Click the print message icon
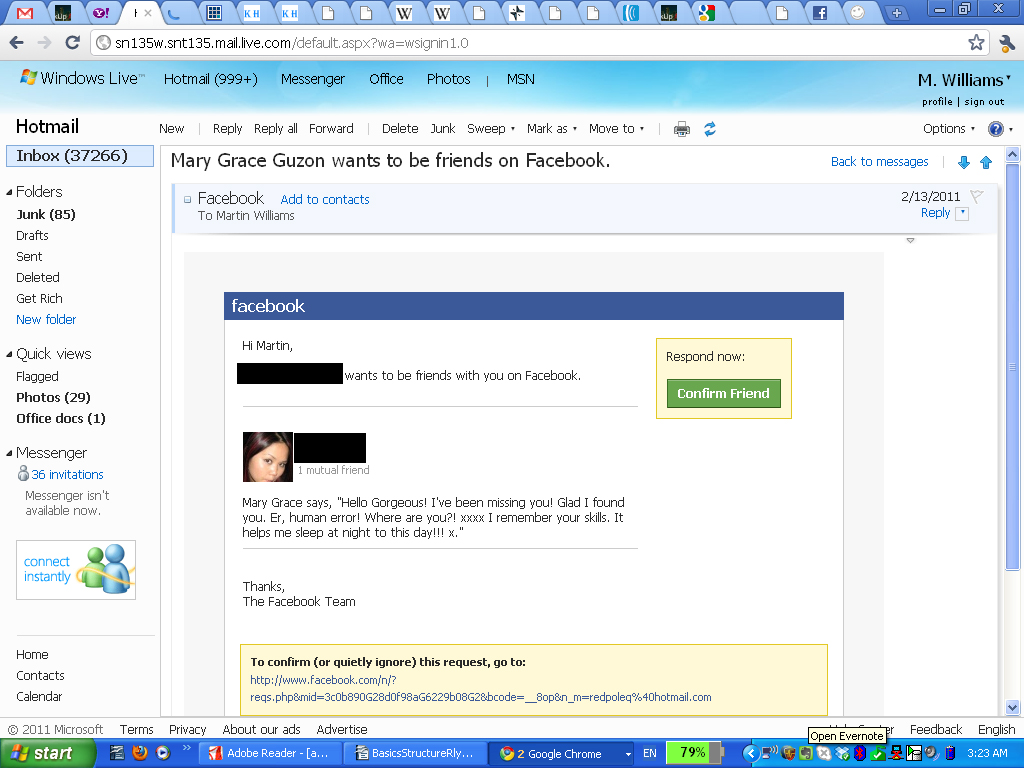This screenshot has width=1024, height=768. click(681, 129)
